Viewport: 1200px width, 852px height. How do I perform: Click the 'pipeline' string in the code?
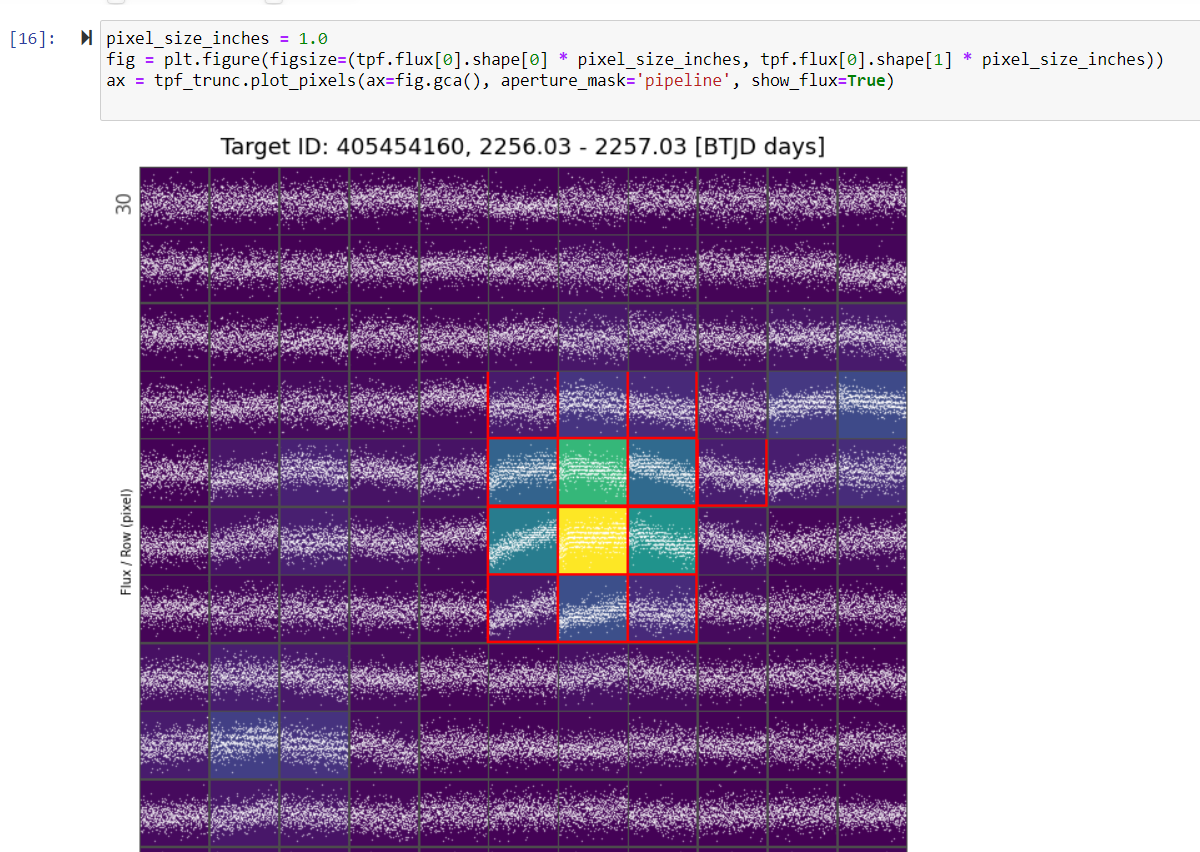685,81
